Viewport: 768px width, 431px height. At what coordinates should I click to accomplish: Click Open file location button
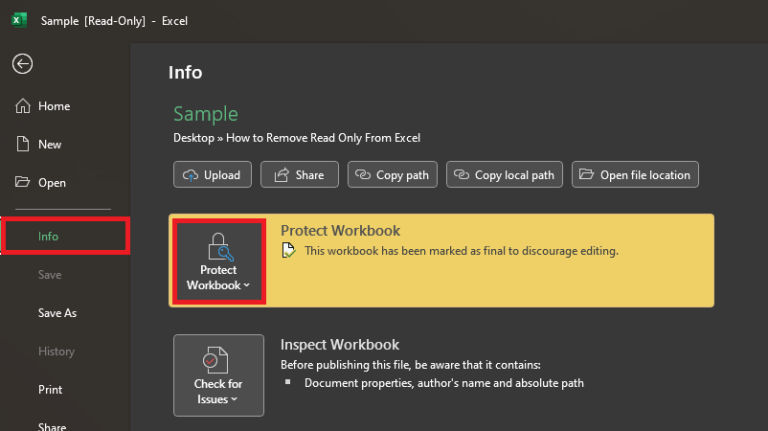[x=635, y=175]
